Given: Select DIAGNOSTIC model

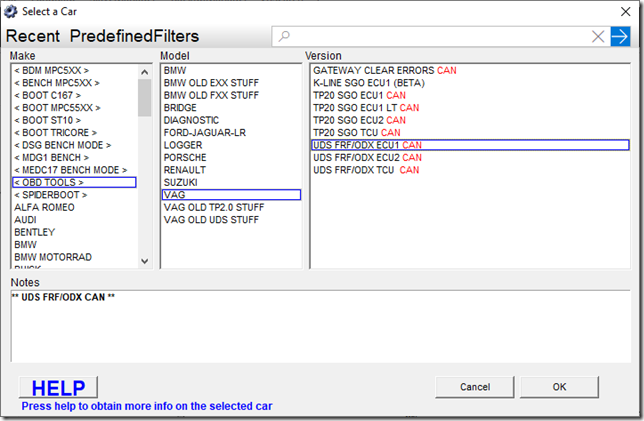Looking at the screenshot, I should tap(231, 120).
